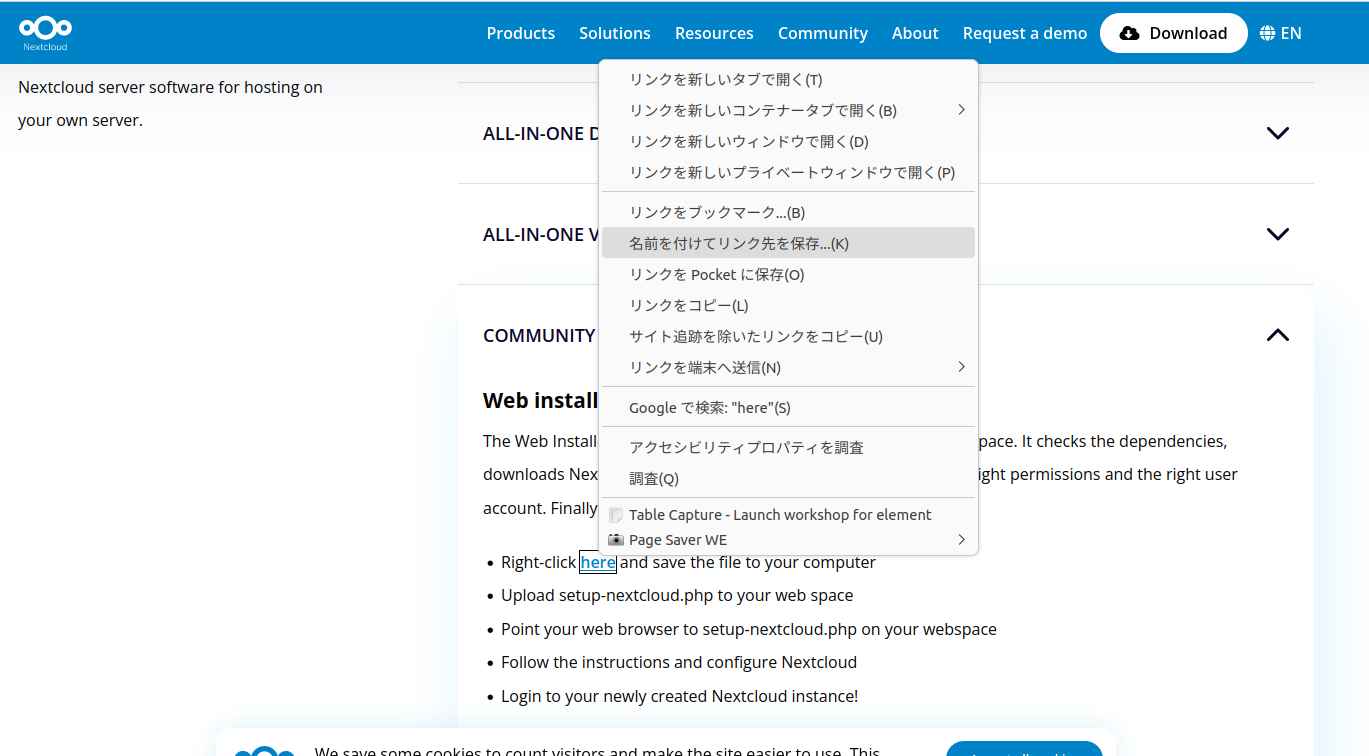
Task: Select リンクを Pocket に保存(O)
Action: tap(788, 275)
